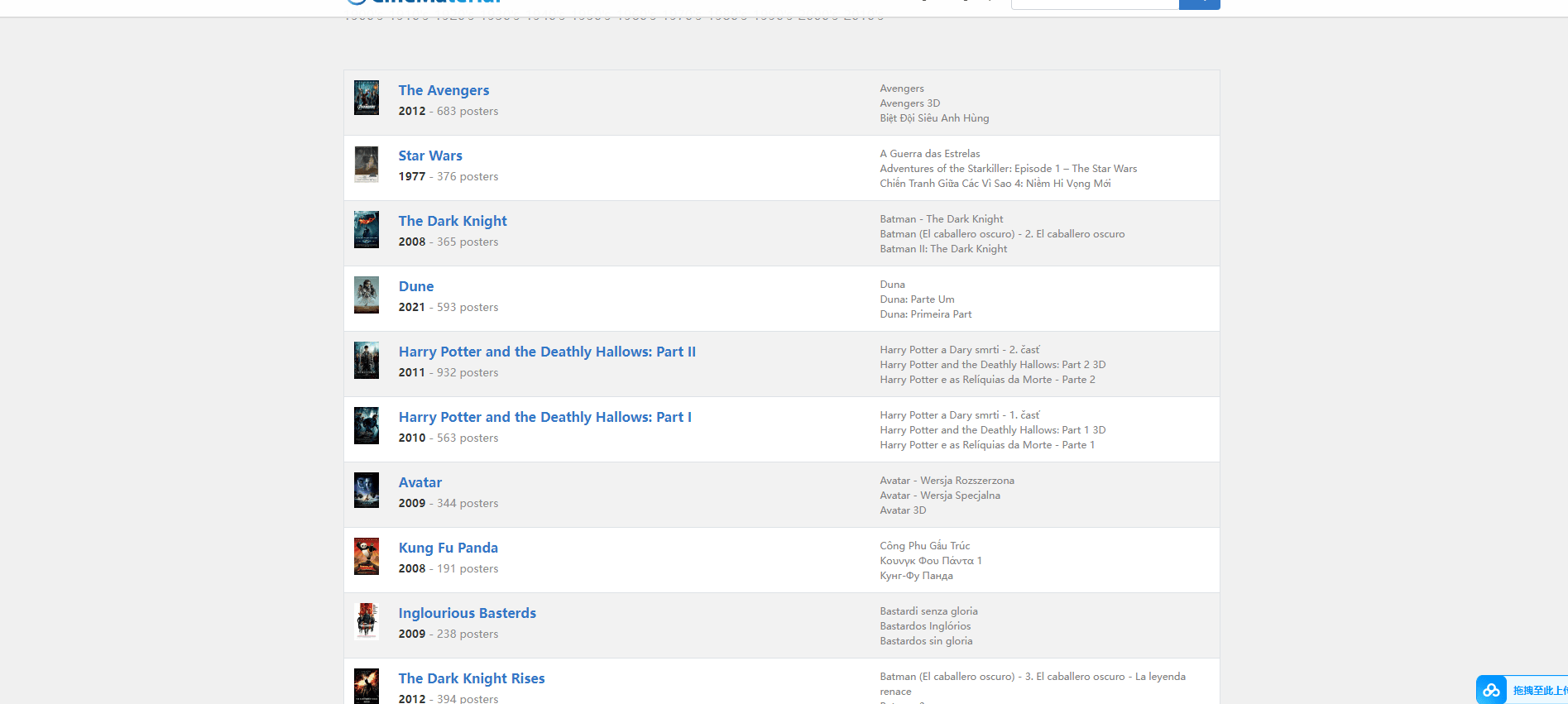Click "1977 - 376 posters" under Star Wars

pyautogui.click(x=448, y=176)
